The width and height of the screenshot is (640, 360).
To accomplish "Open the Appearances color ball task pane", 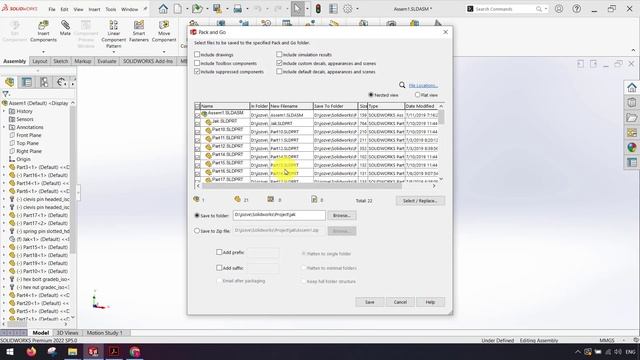I will 632,147.
